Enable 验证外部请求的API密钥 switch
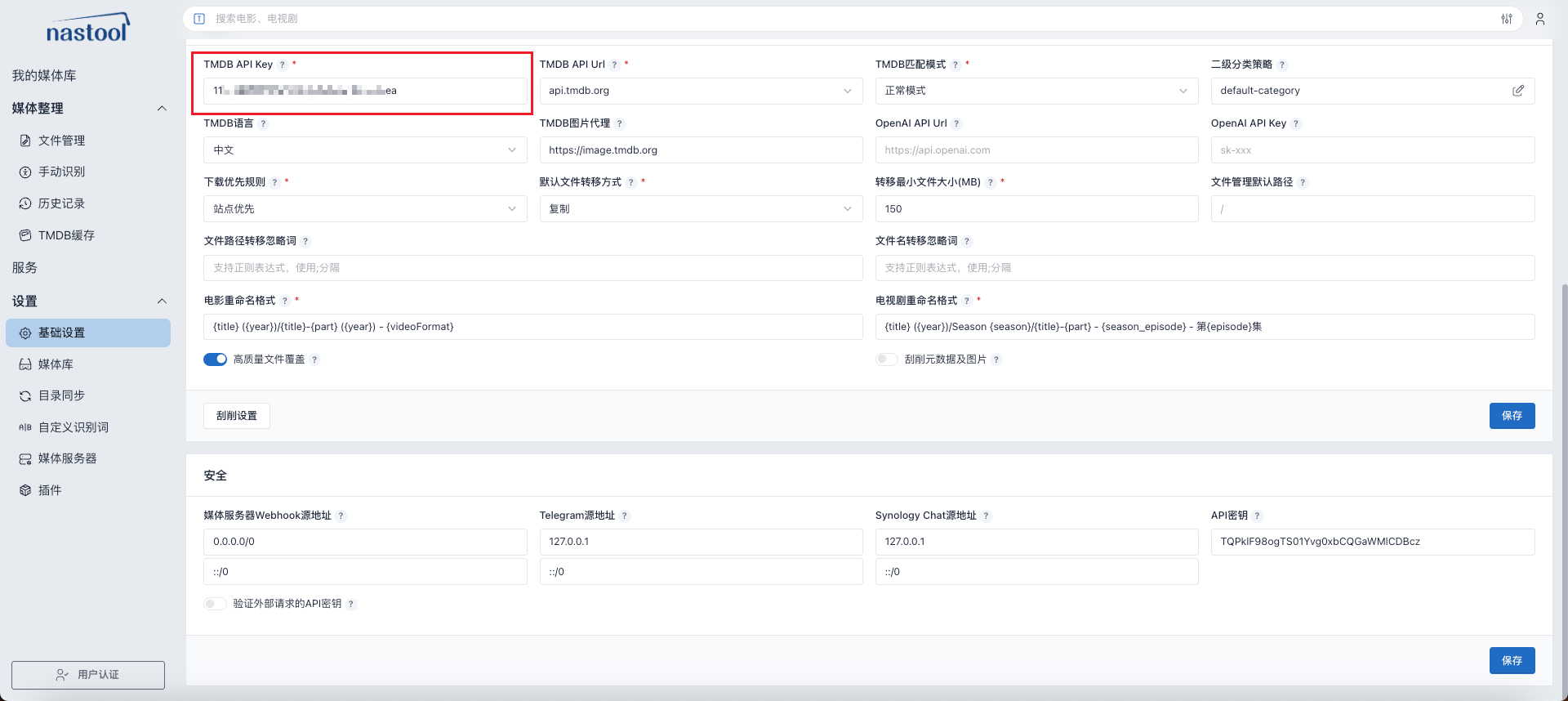The image size is (1568, 701). click(215, 604)
